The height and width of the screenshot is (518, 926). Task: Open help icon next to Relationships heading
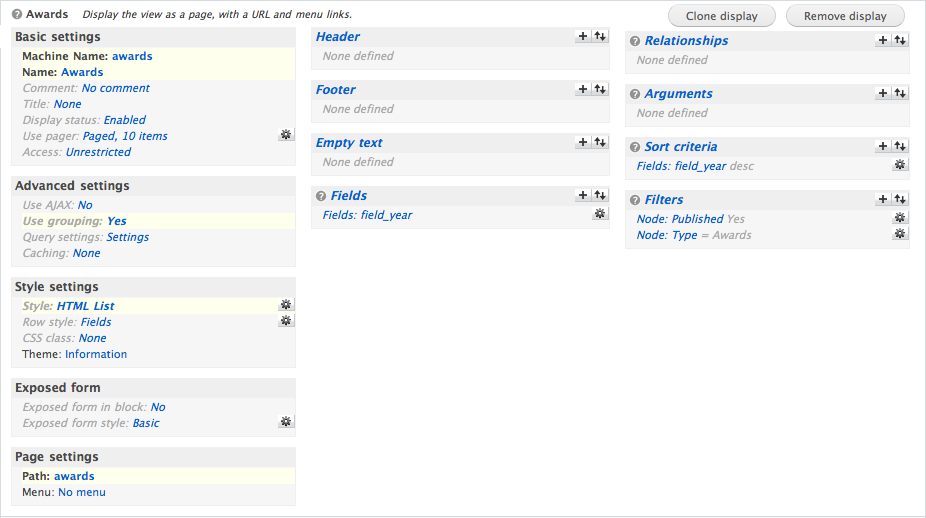[635, 41]
